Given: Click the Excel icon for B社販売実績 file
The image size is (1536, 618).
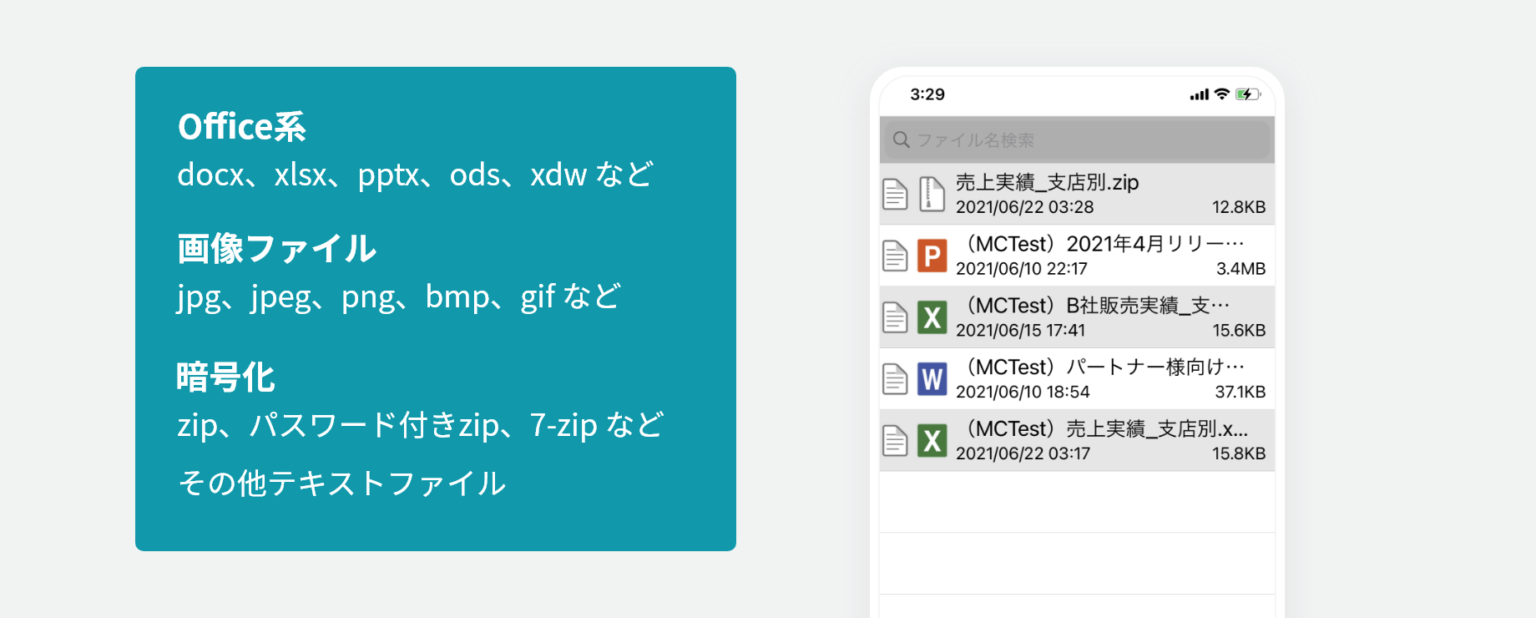Looking at the screenshot, I should pos(931,318).
